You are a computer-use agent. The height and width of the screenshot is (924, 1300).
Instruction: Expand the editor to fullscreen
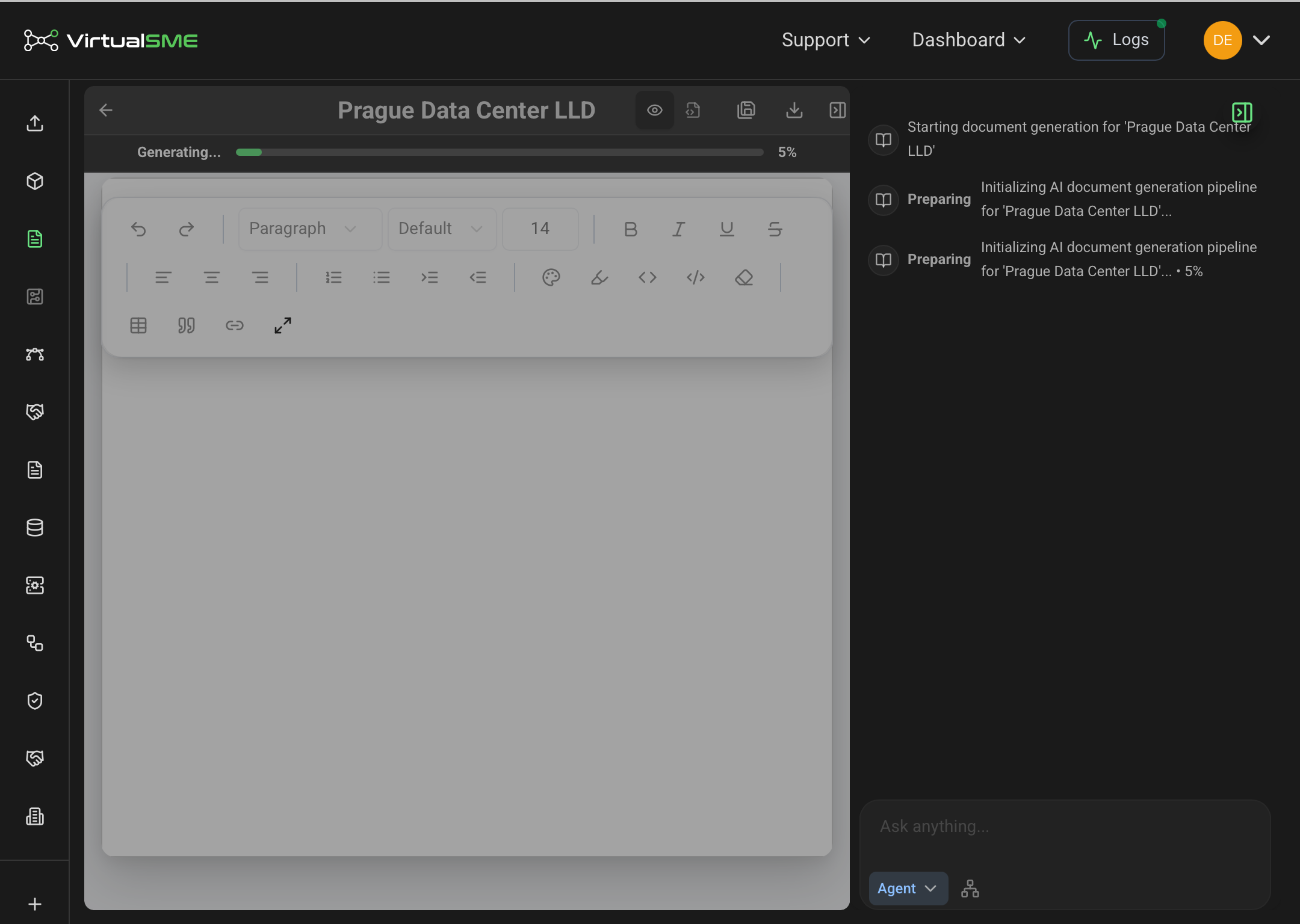(x=283, y=325)
